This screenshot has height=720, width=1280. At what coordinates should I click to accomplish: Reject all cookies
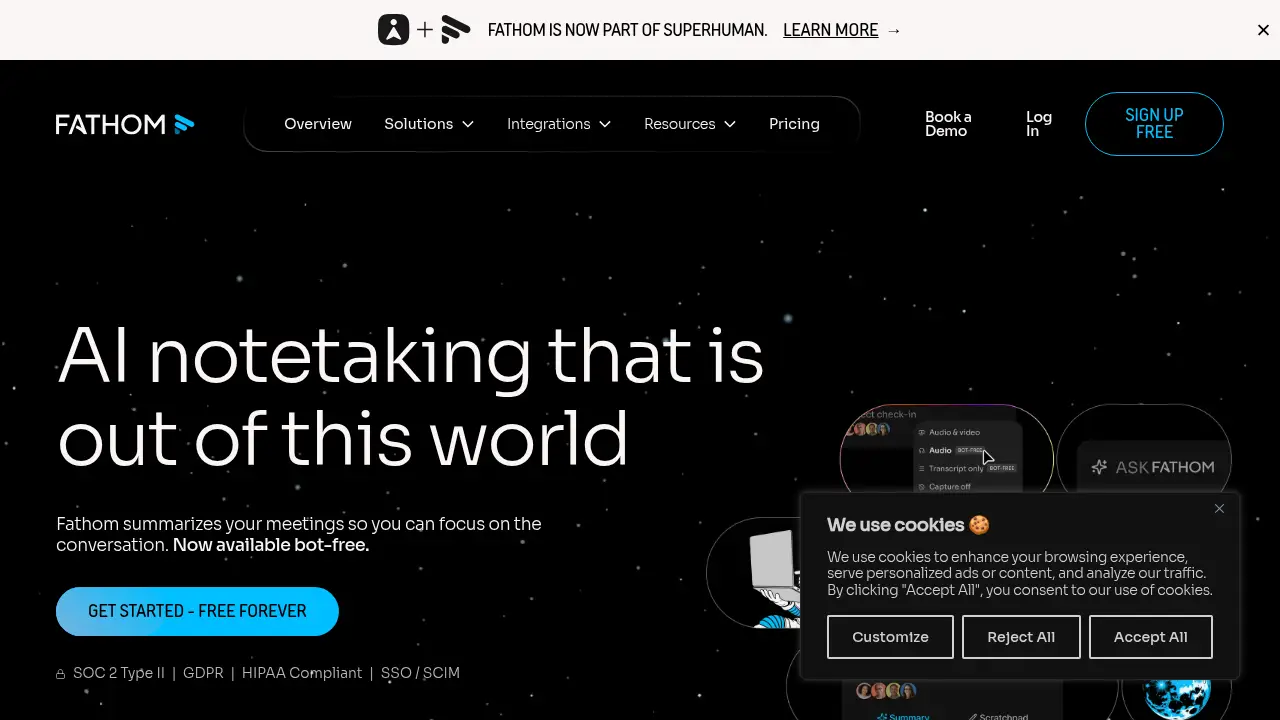pos(1021,637)
